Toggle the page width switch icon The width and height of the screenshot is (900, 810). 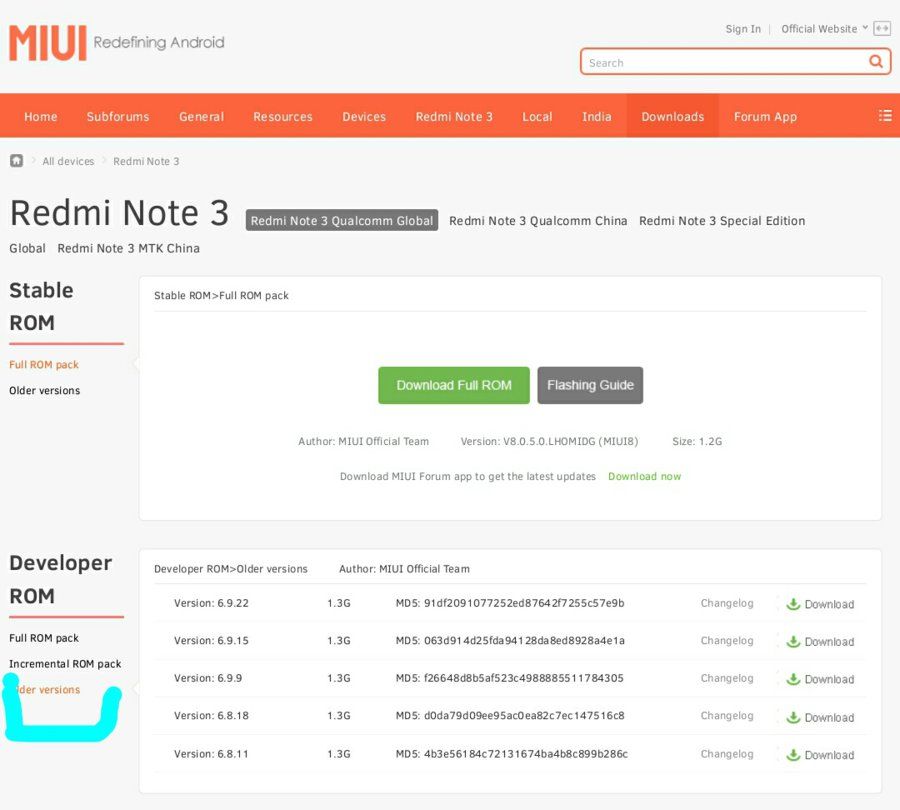point(882,28)
